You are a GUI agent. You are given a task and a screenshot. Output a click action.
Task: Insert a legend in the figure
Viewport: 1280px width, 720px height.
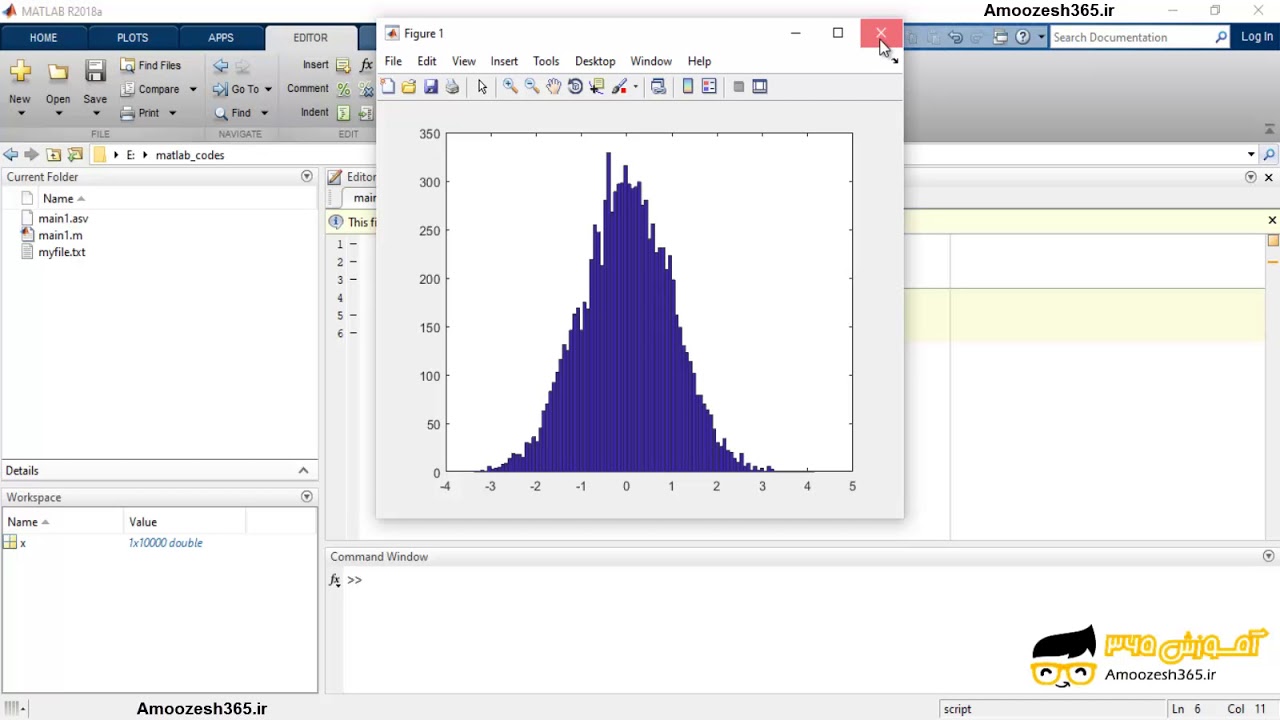[x=709, y=87]
